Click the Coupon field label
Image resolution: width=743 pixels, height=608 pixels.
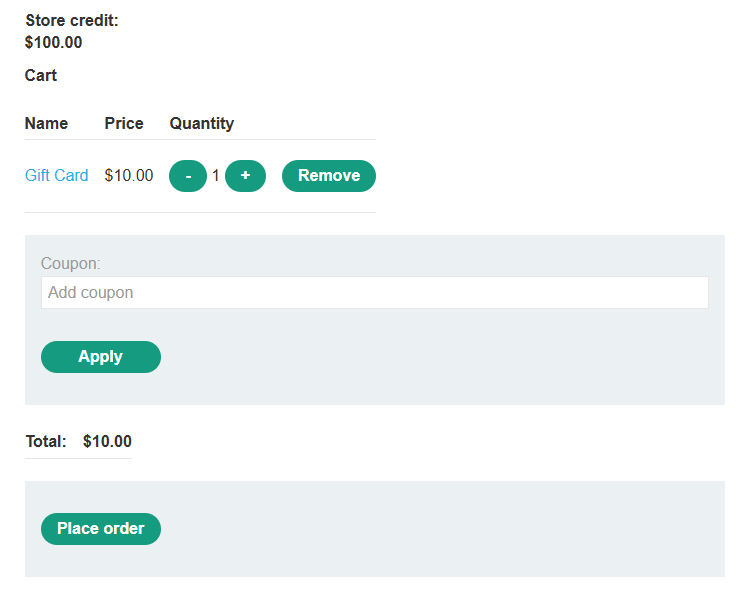coord(70,264)
